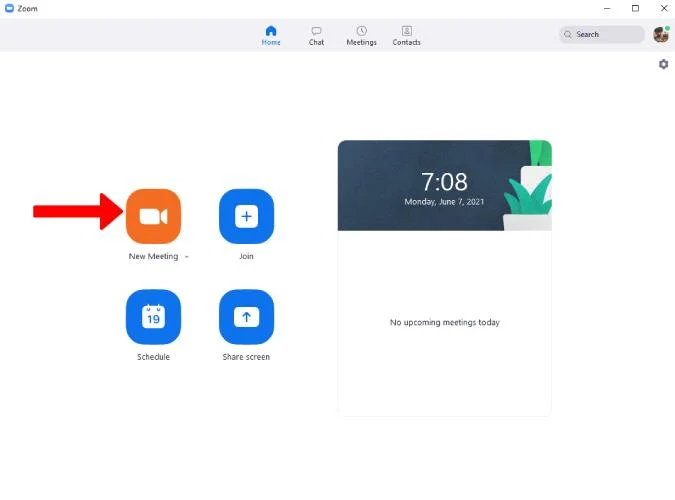
Task: Maximize the Zoom window
Action: (x=635, y=8)
